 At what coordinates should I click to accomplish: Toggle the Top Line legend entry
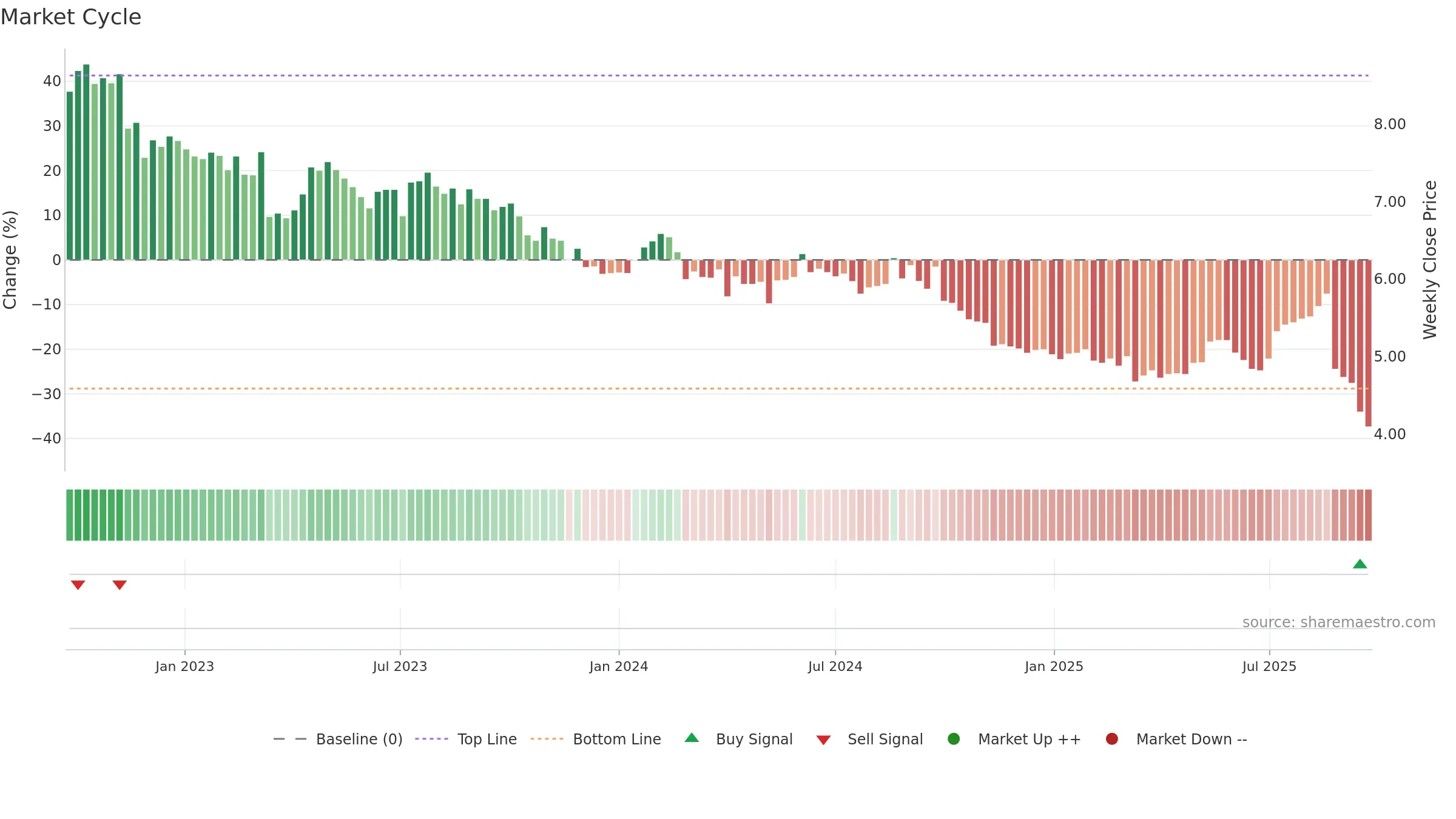(466, 739)
